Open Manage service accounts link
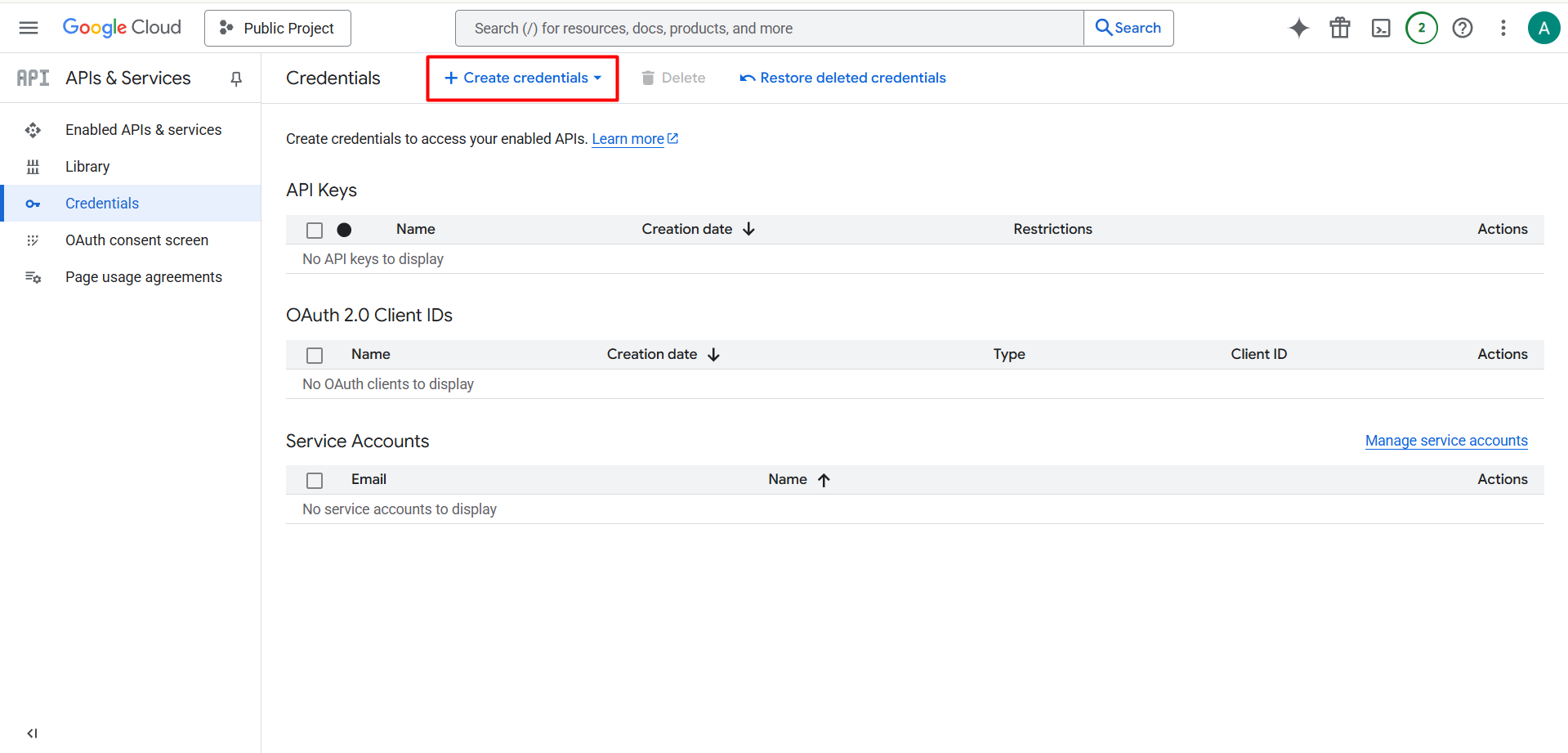This screenshot has width=1568, height=753. tap(1446, 441)
